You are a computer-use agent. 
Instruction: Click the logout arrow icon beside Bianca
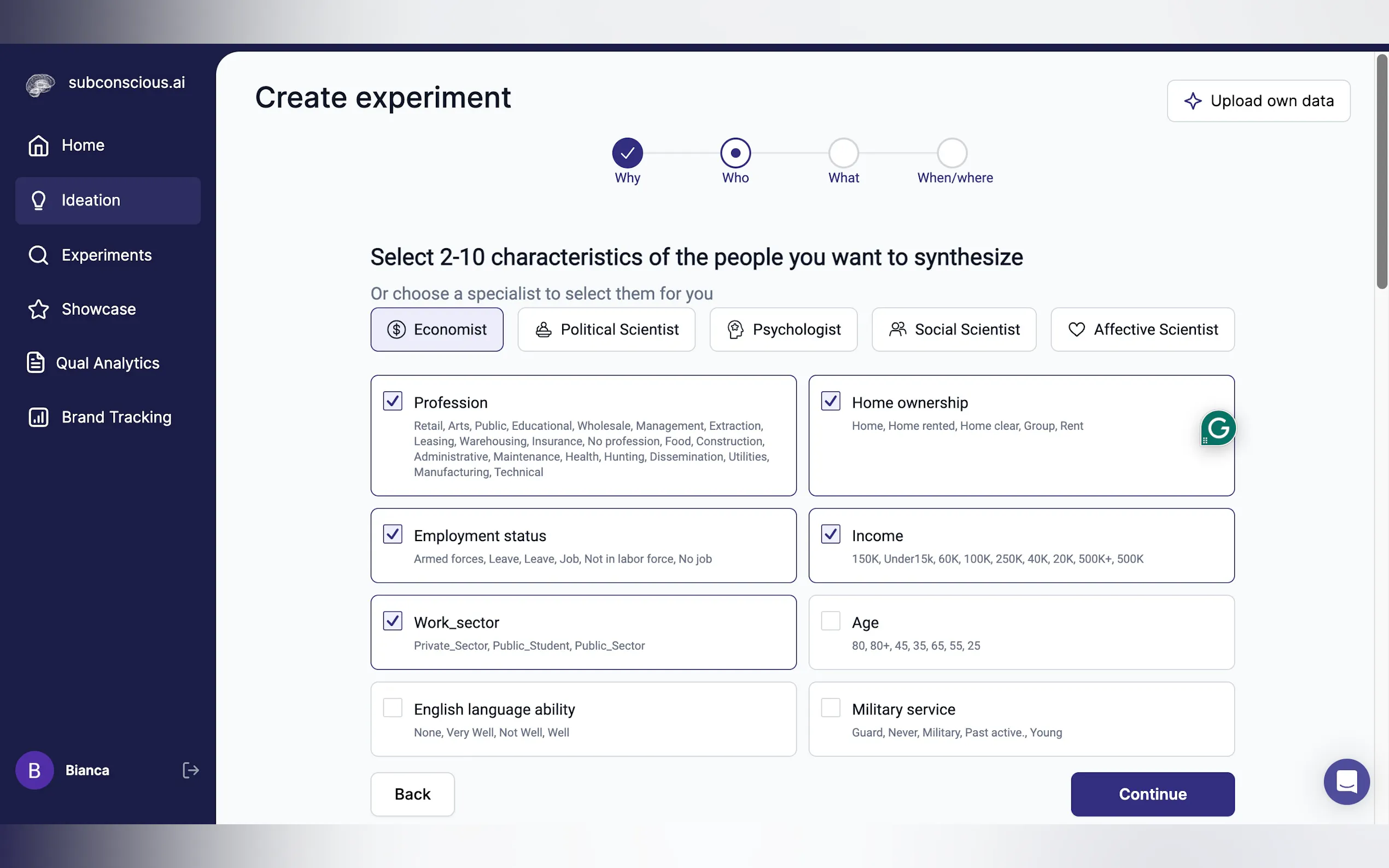coord(190,770)
